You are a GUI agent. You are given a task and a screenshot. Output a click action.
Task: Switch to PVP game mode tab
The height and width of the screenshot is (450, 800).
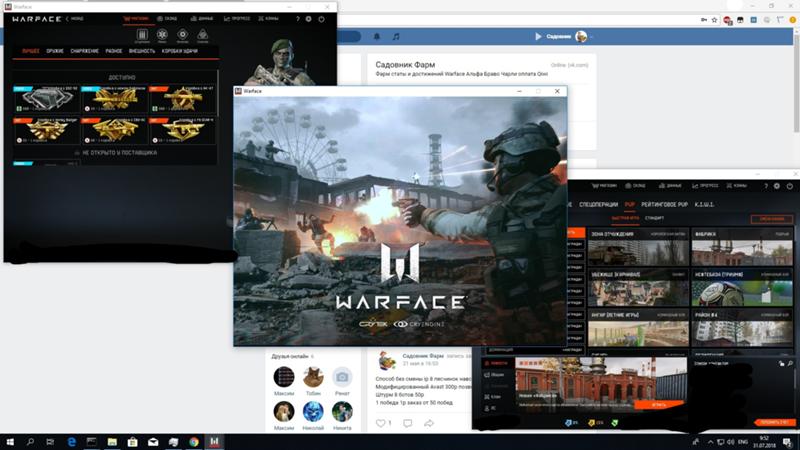click(630, 205)
